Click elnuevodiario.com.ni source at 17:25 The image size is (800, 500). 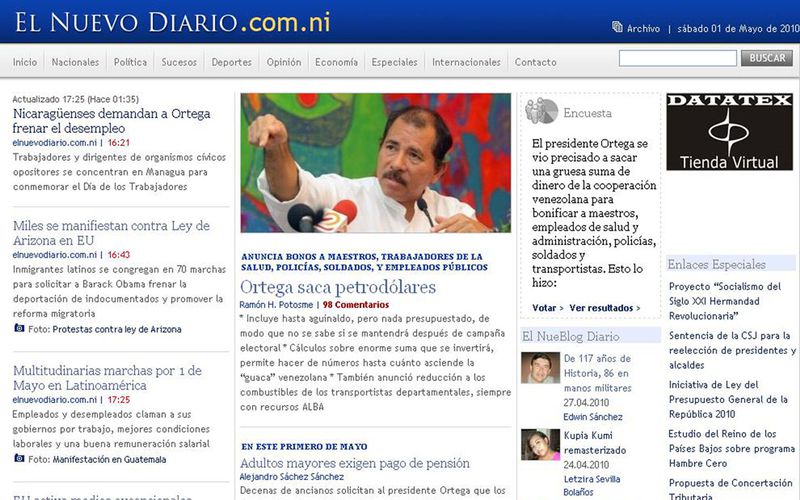(55, 399)
